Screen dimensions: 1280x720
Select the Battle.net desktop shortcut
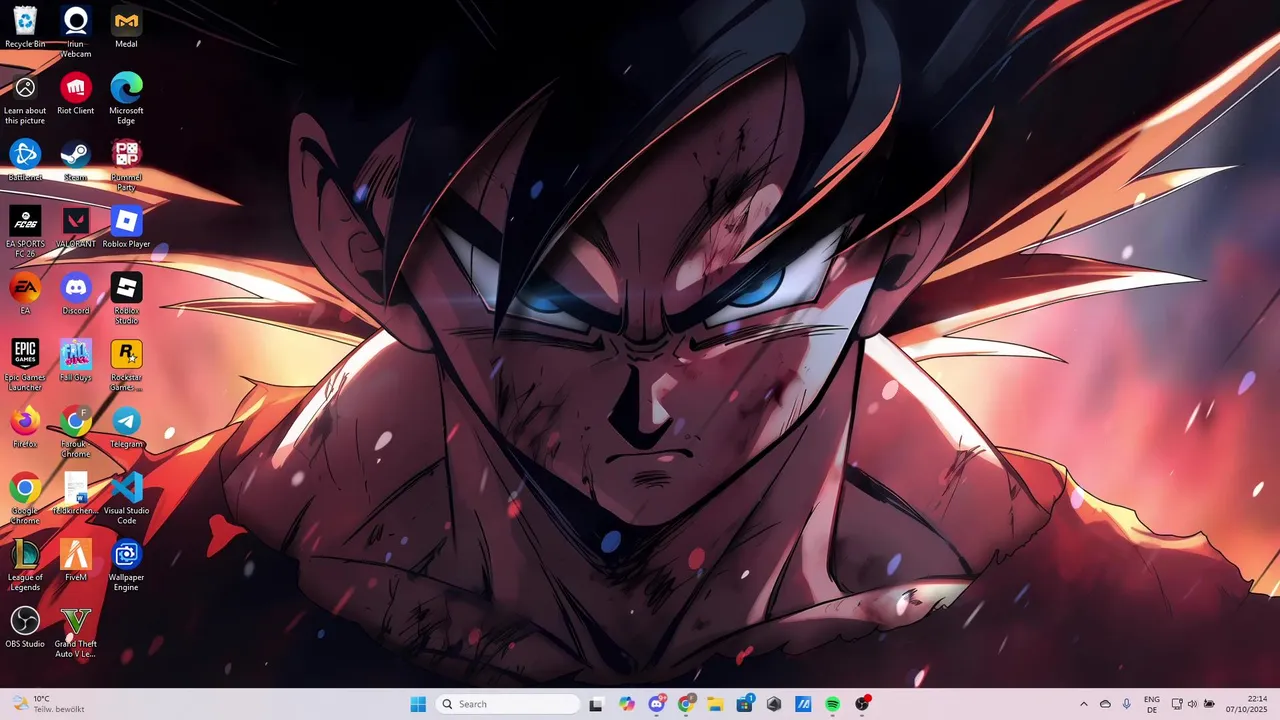click(25, 160)
